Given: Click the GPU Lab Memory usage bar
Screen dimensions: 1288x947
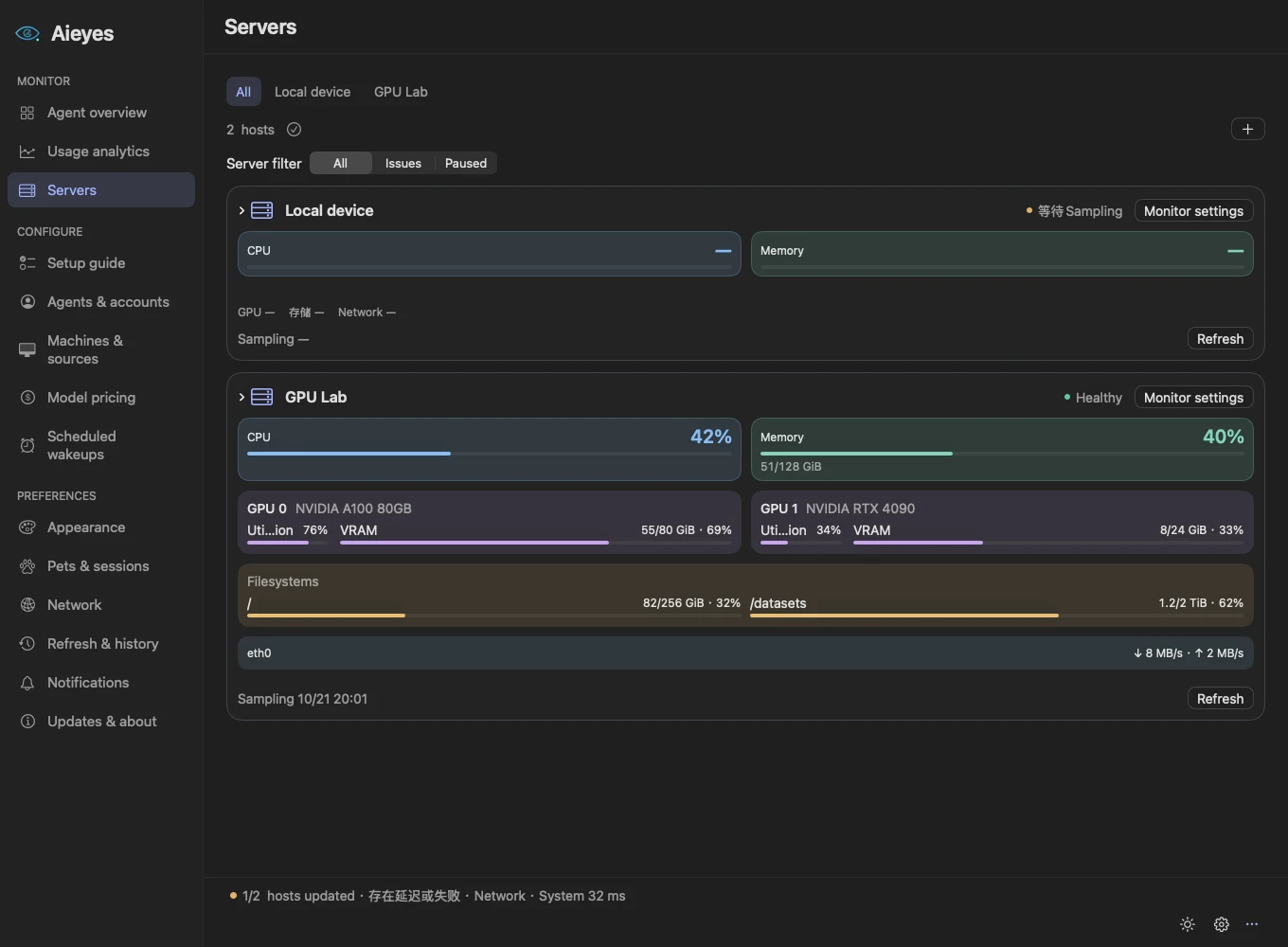Looking at the screenshot, I should point(1002,454).
